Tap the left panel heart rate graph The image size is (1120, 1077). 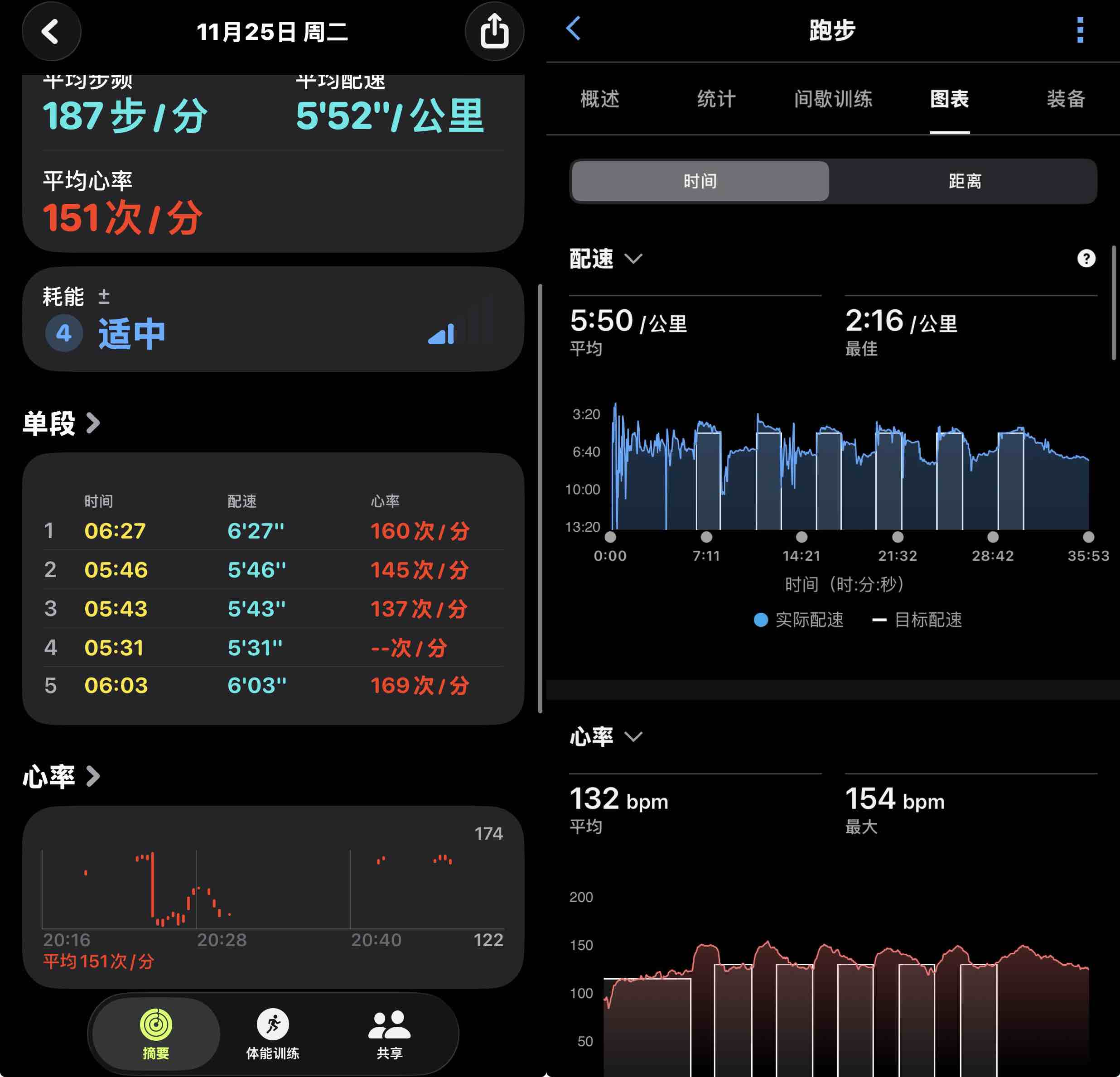[273, 890]
